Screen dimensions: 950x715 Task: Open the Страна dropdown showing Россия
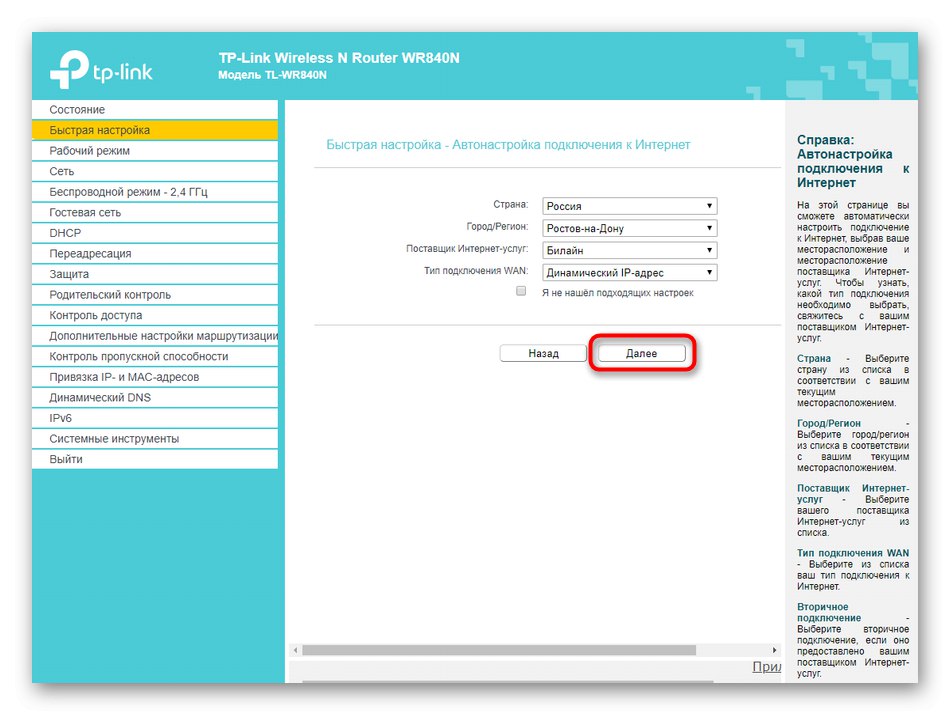(629, 206)
